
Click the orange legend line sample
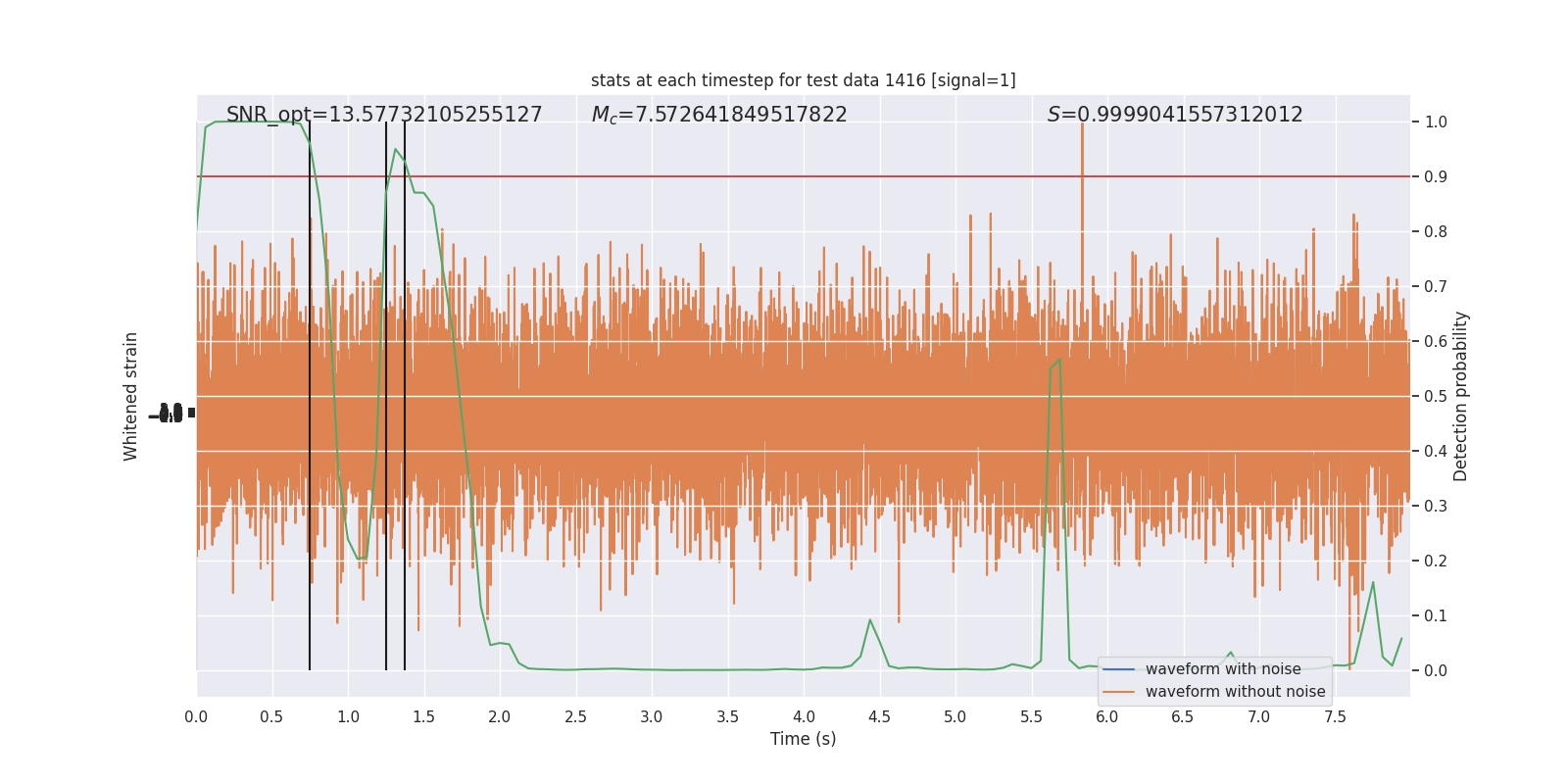(x=1118, y=692)
